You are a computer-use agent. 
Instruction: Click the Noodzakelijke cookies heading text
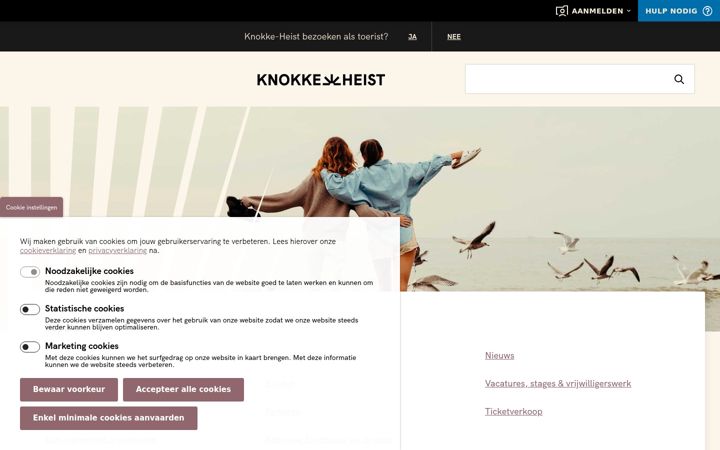click(89, 271)
